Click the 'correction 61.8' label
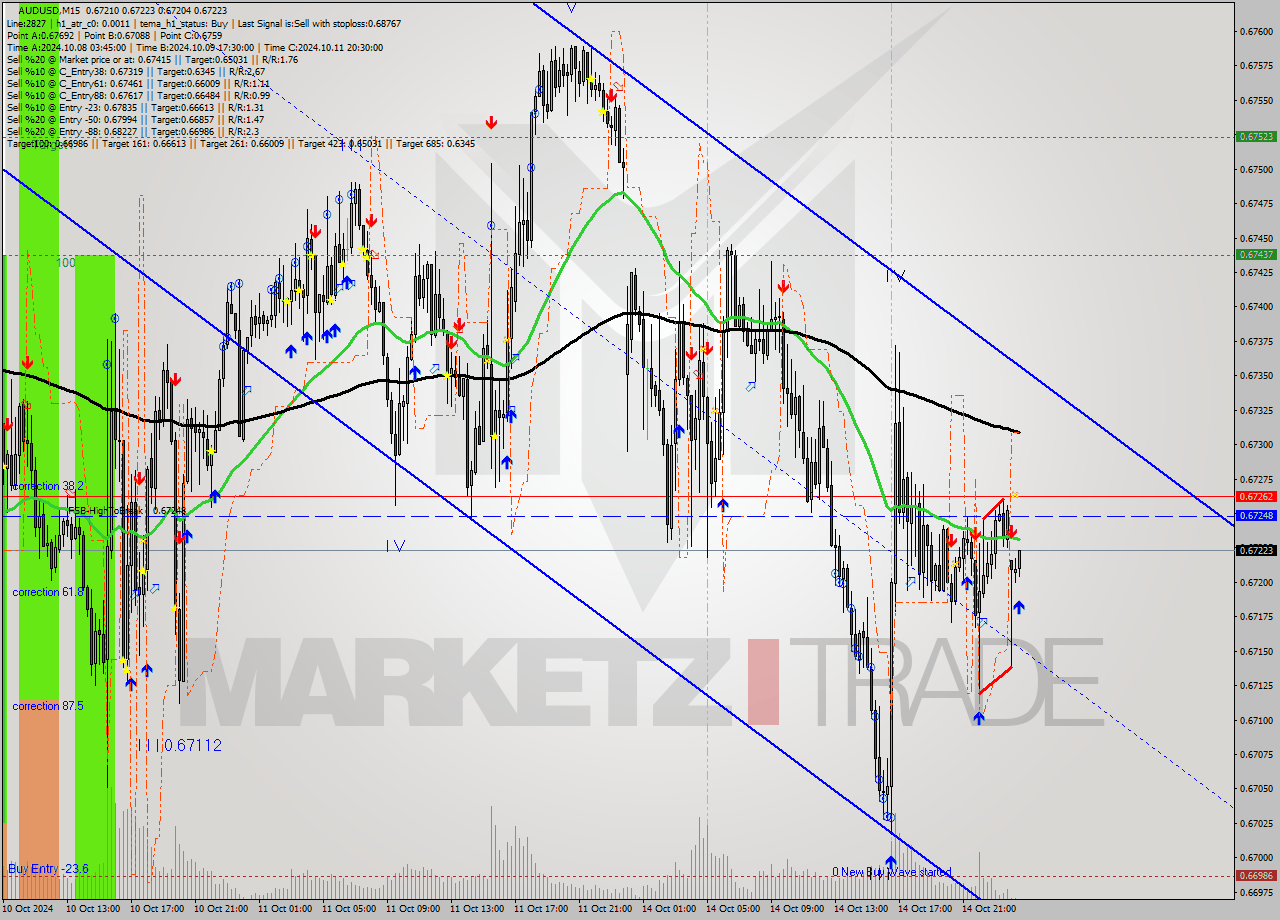This screenshot has height=920, width=1280. tap(48, 592)
